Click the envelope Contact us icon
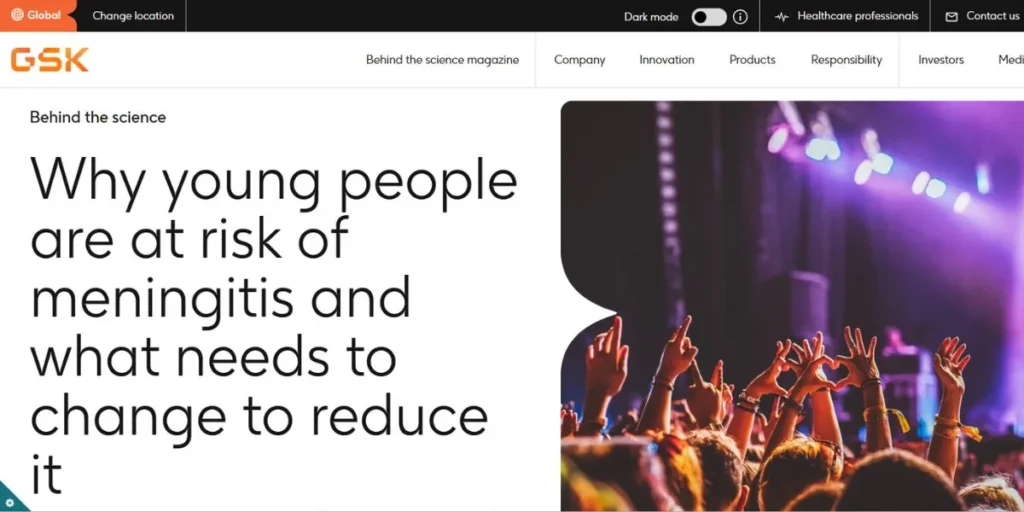Screen dimensions: 1024x512 coord(952,17)
